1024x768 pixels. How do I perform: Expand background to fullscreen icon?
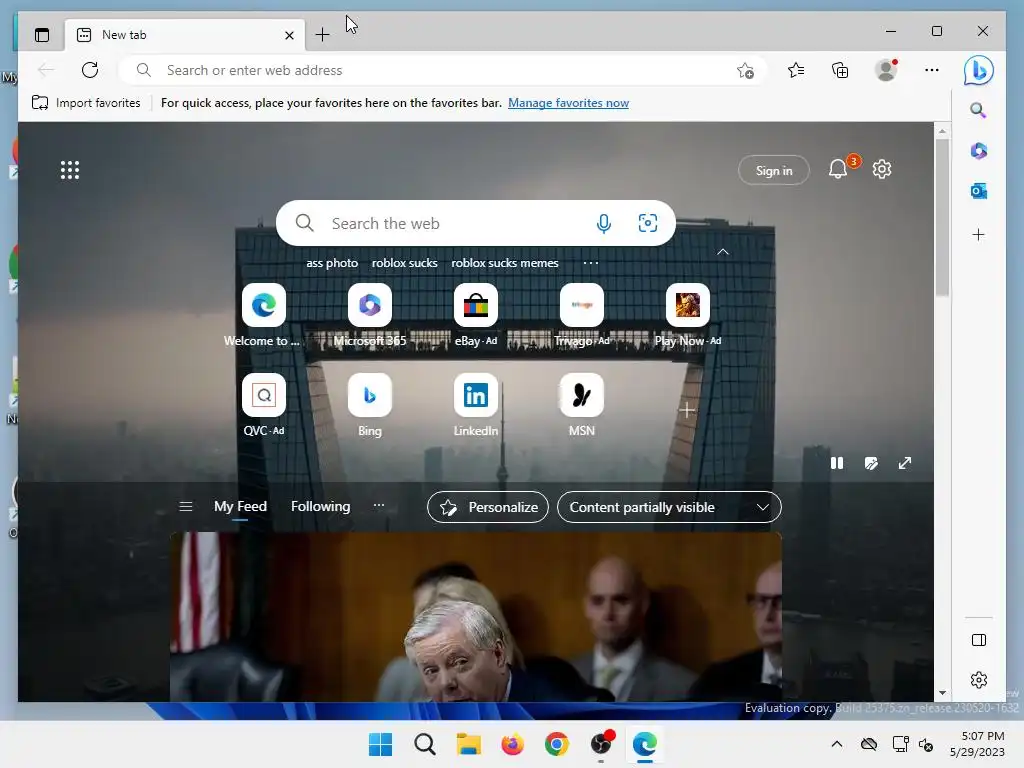click(x=905, y=463)
